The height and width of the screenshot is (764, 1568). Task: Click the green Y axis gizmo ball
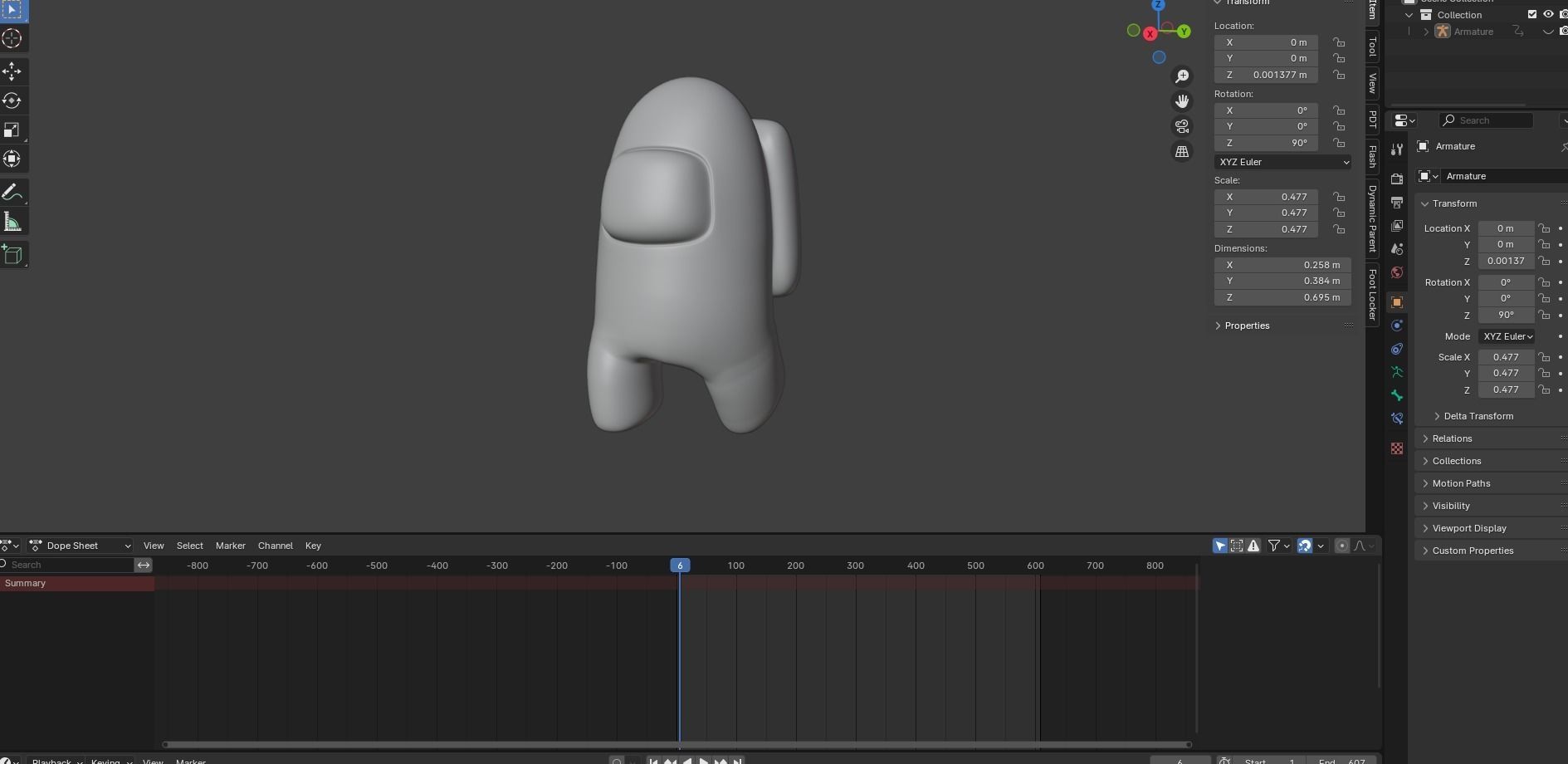coord(1185,32)
